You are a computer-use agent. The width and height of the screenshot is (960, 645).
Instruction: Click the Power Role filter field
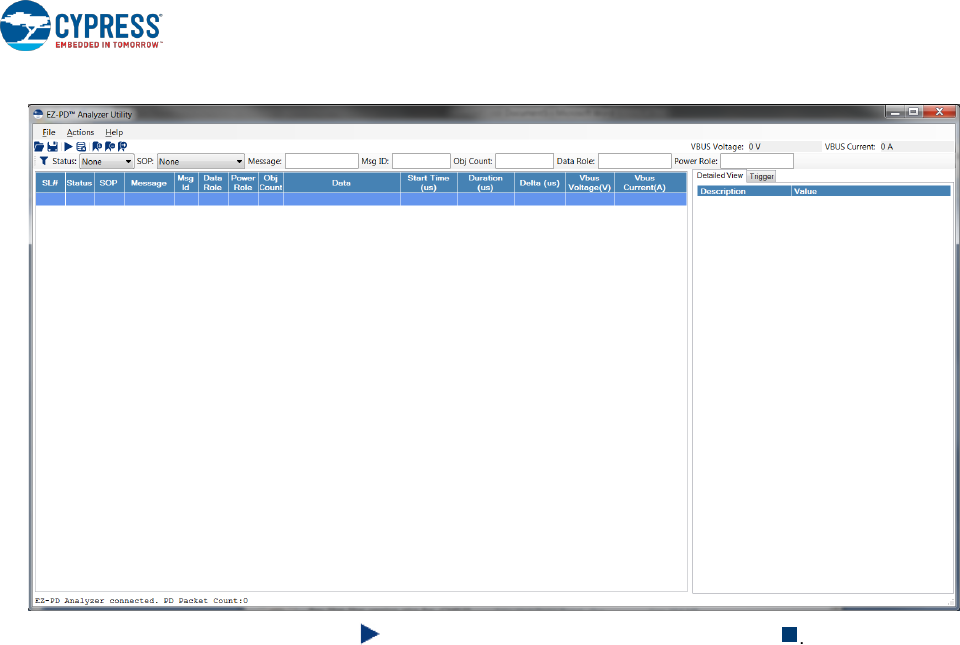tap(756, 161)
